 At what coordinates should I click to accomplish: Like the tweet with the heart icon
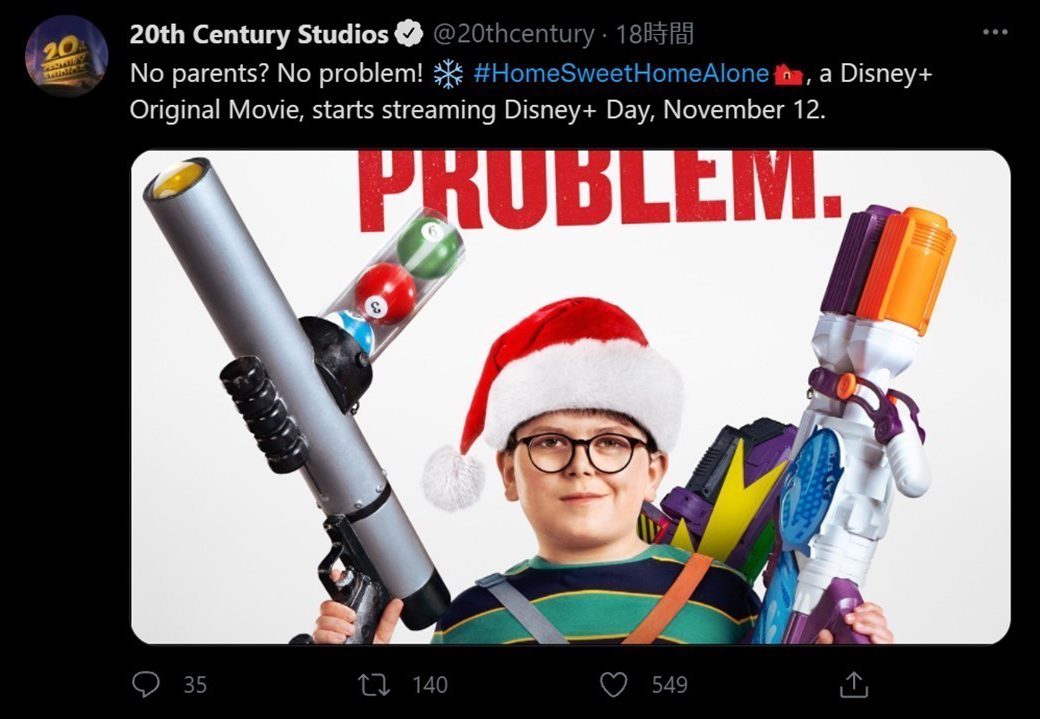coord(613,684)
